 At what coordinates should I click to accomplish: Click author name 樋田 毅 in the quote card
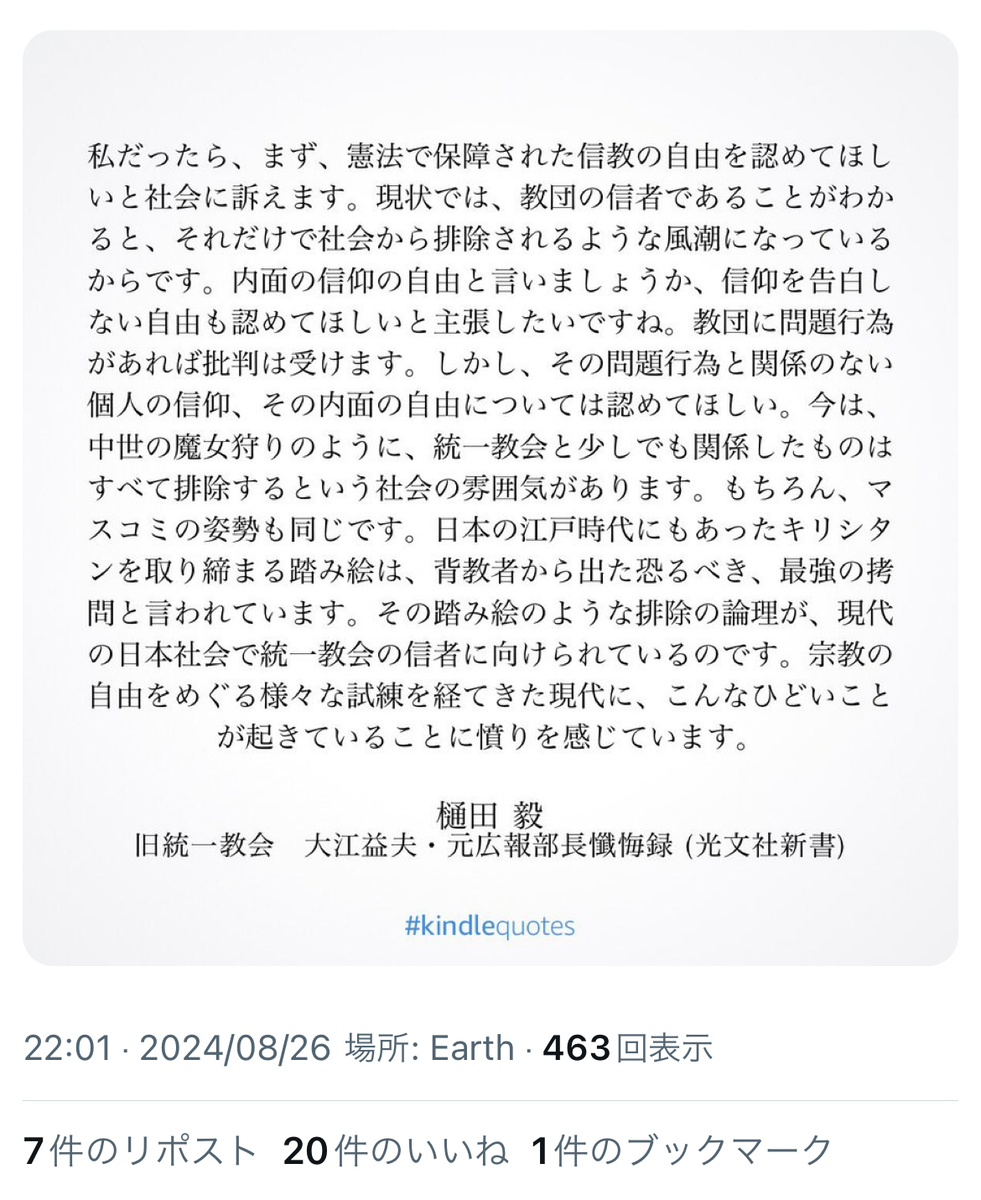pyautogui.click(x=490, y=811)
